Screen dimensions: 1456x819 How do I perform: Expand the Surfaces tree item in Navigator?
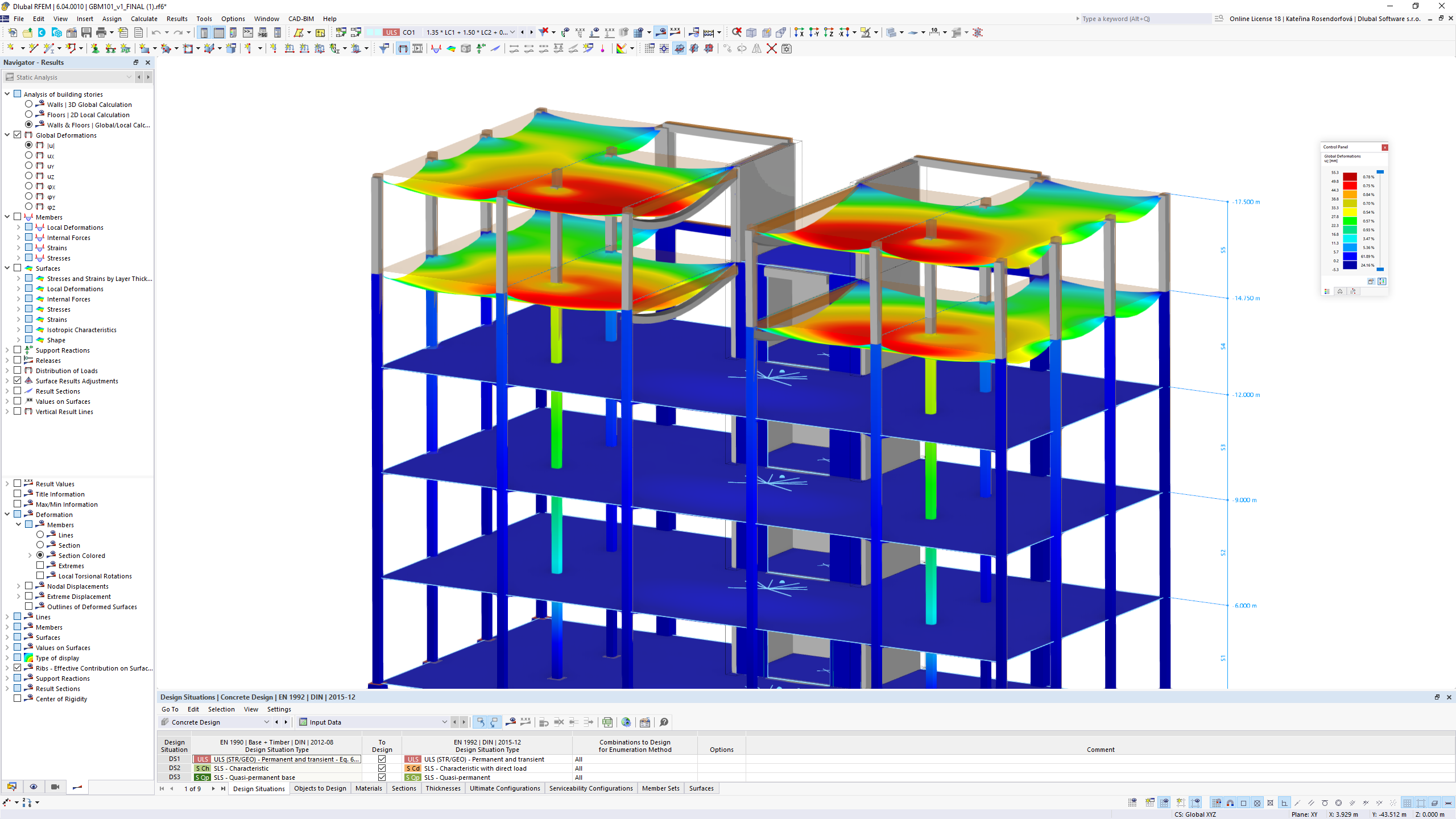[7, 268]
